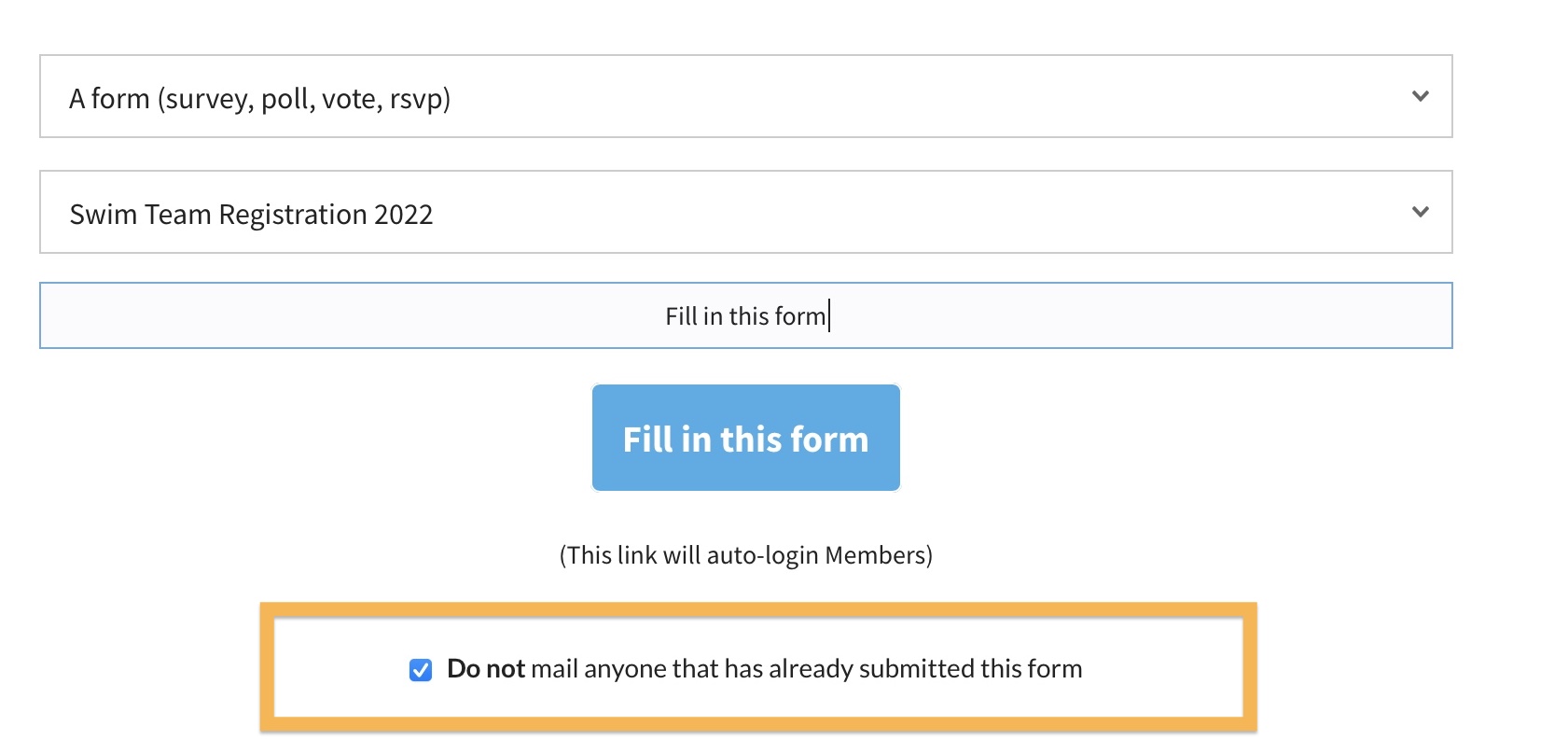Click chevron arrow on Swim Team Registration dropdown
Image resolution: width=1568 pixels, height=754 pixels.
click(1420, 212)
